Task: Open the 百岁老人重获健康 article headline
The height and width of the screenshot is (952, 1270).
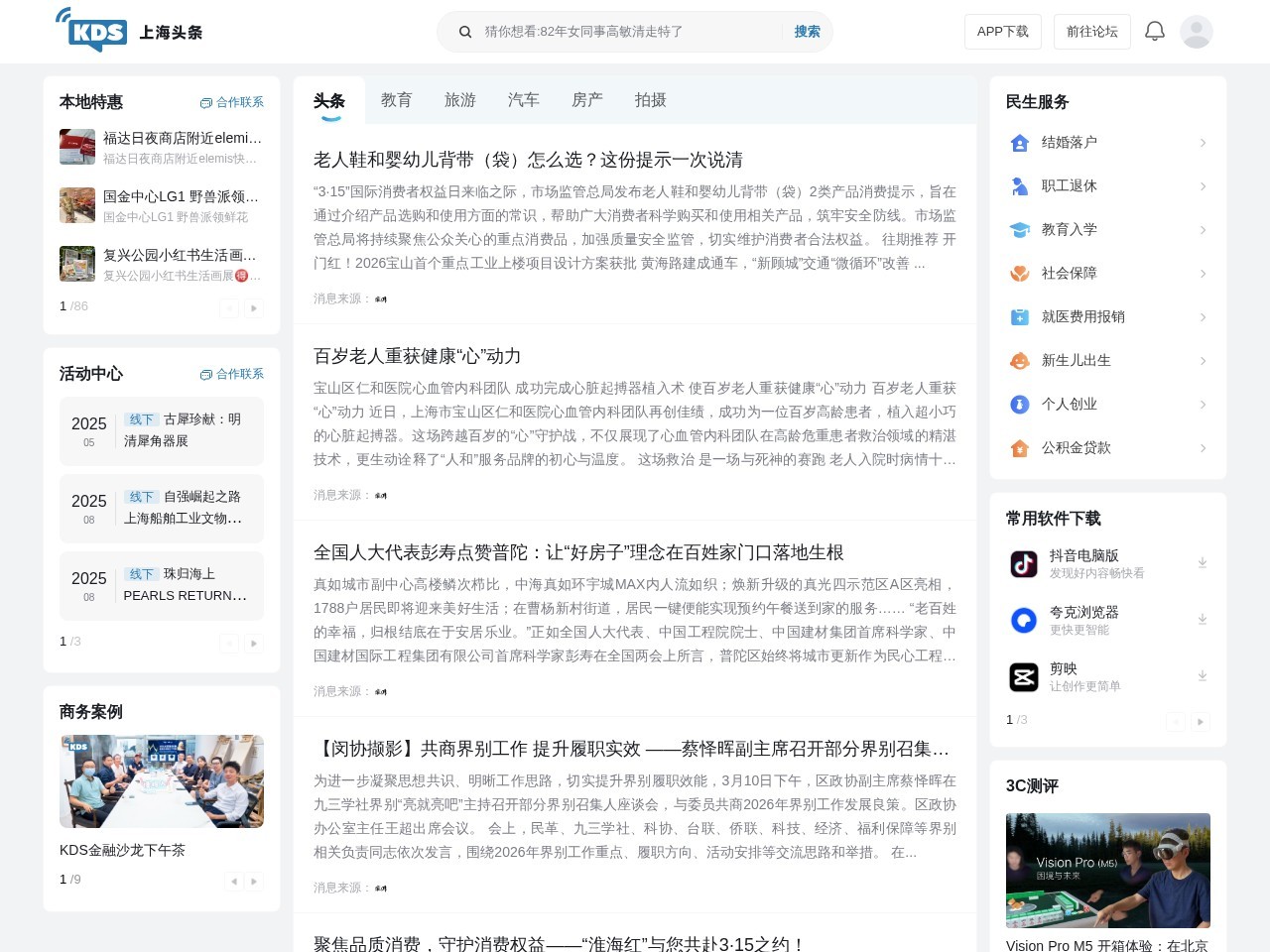Action: [417, 356]
